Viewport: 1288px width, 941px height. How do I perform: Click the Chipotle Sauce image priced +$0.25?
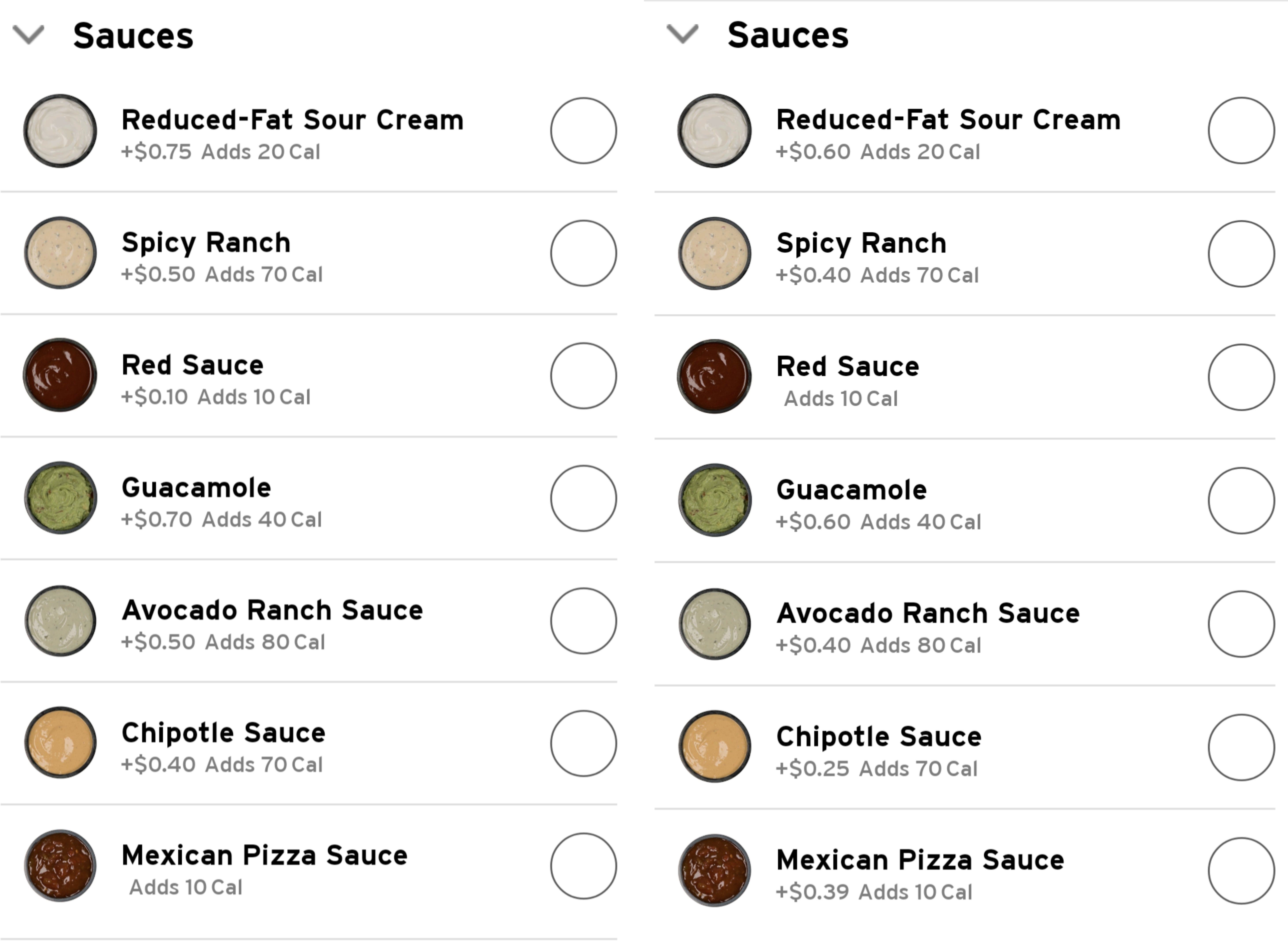tap(715, 746)
